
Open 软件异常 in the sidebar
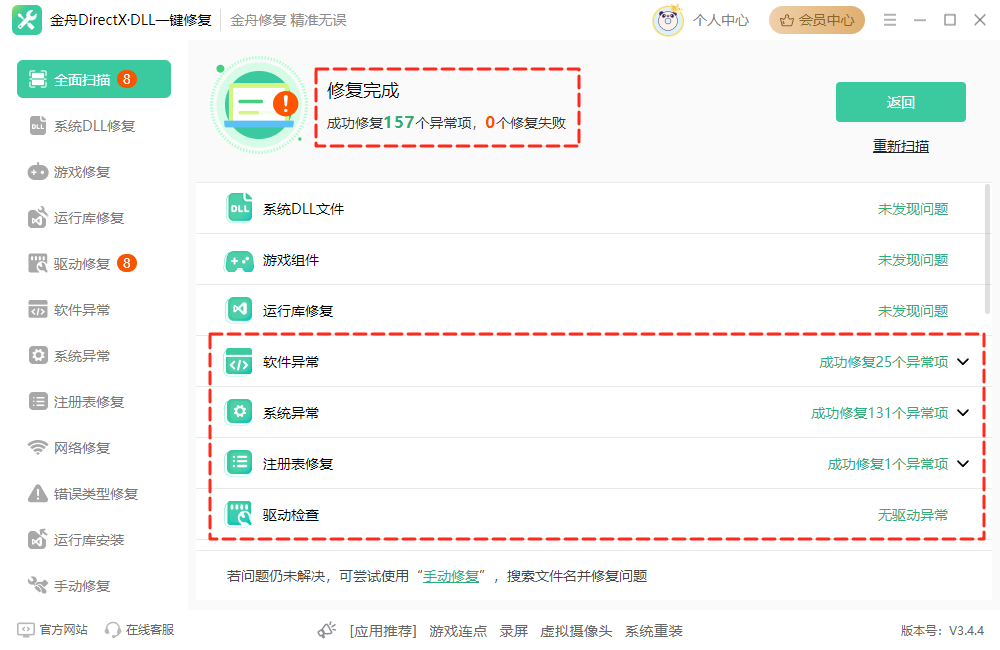point(94,309)
